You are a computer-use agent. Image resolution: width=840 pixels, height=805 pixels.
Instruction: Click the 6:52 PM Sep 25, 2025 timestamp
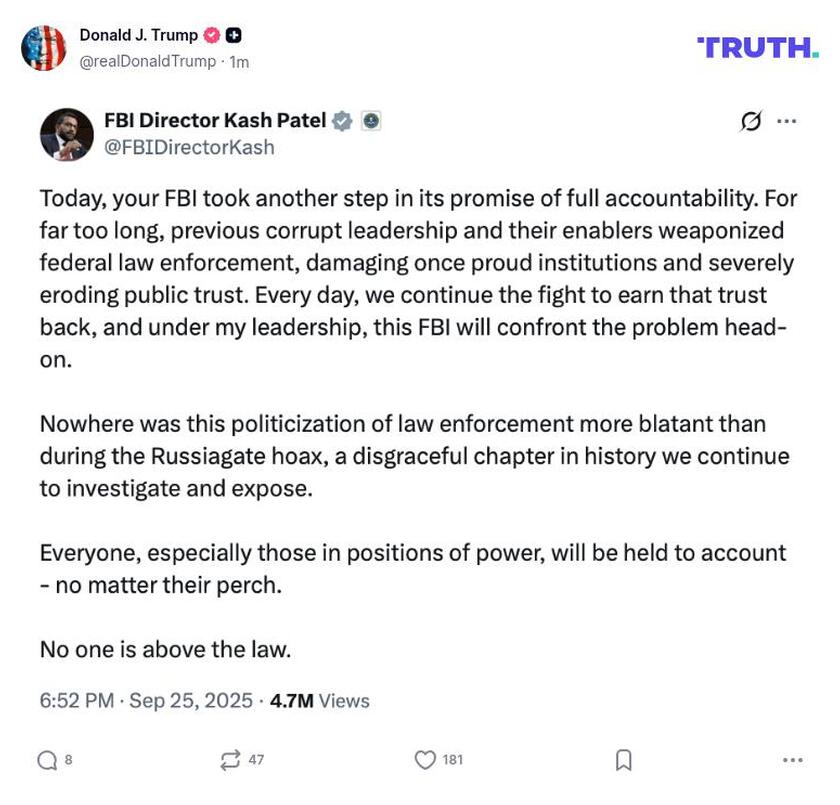click(x=146, y=701)
